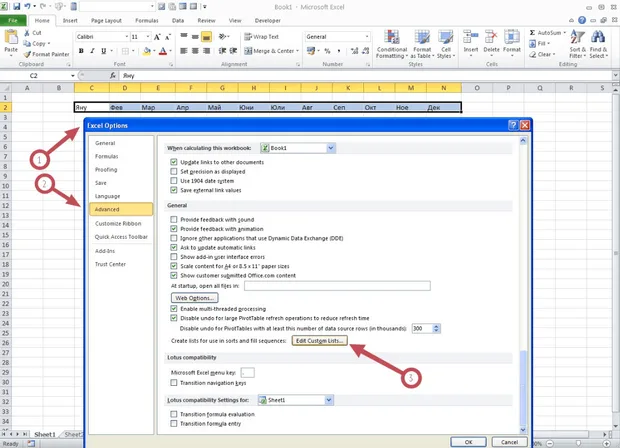Click the Paste clipboard icon
This screenshot has width=620, height=448.
[11, 37]
